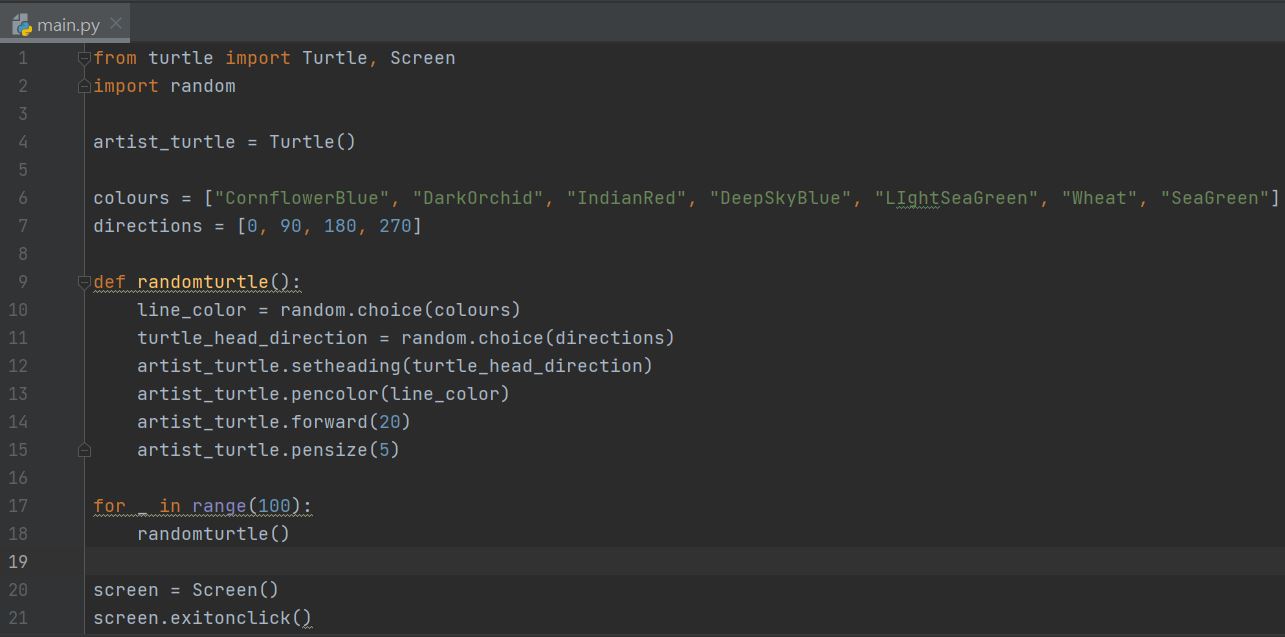Viewport: 1285px width, 637px height.
Task: Collapse the randomturtle function fold on line 9
Action: [84, 282]
